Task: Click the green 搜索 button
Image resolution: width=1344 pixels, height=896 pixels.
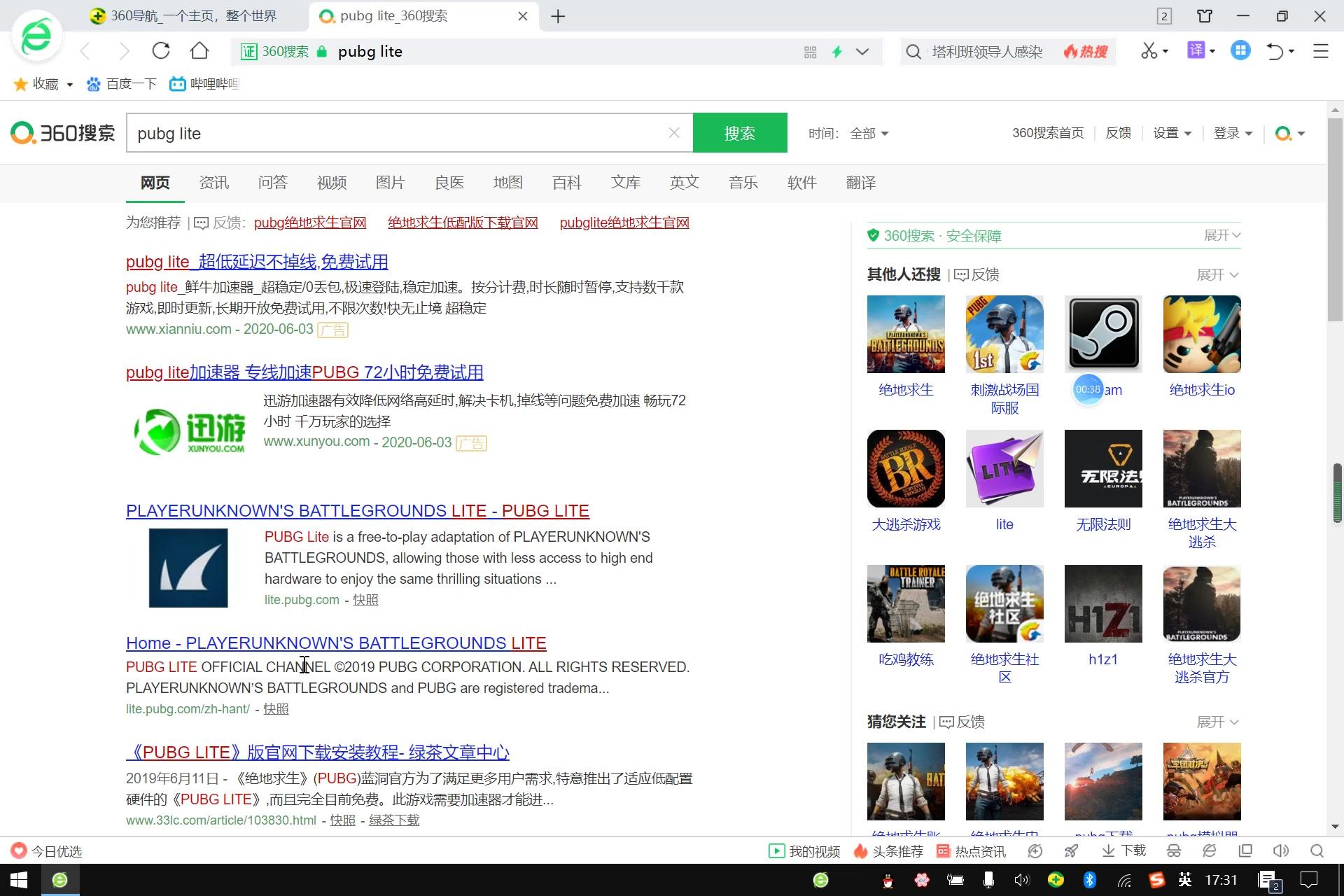Action: (740, 133)
